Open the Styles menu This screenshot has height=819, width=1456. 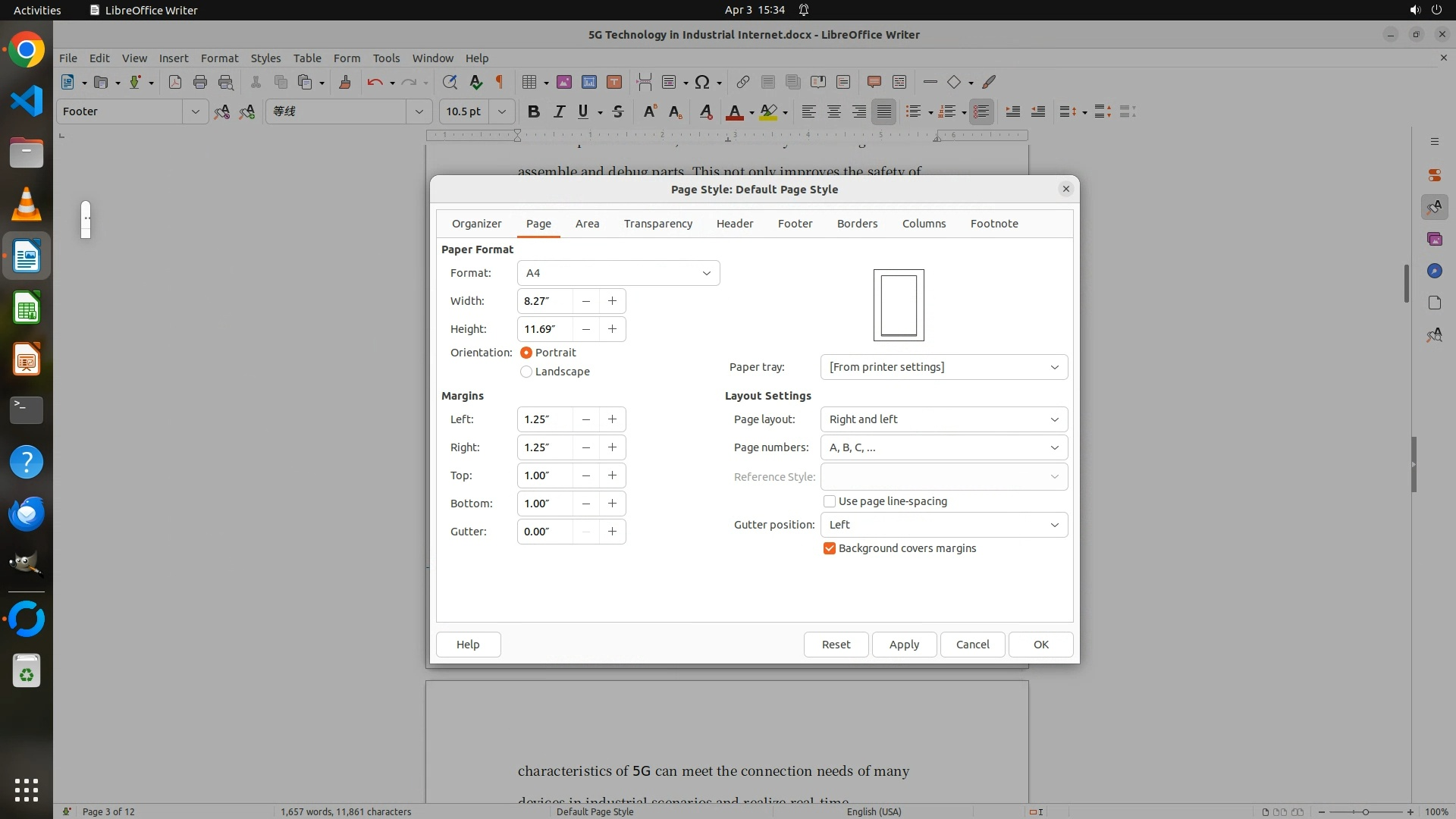(x=265, y=58)
